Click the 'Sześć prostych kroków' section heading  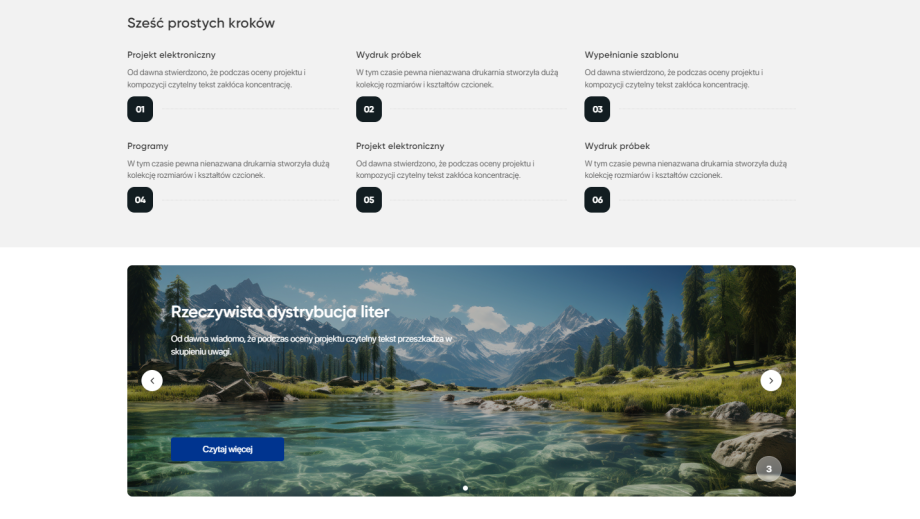201,23
